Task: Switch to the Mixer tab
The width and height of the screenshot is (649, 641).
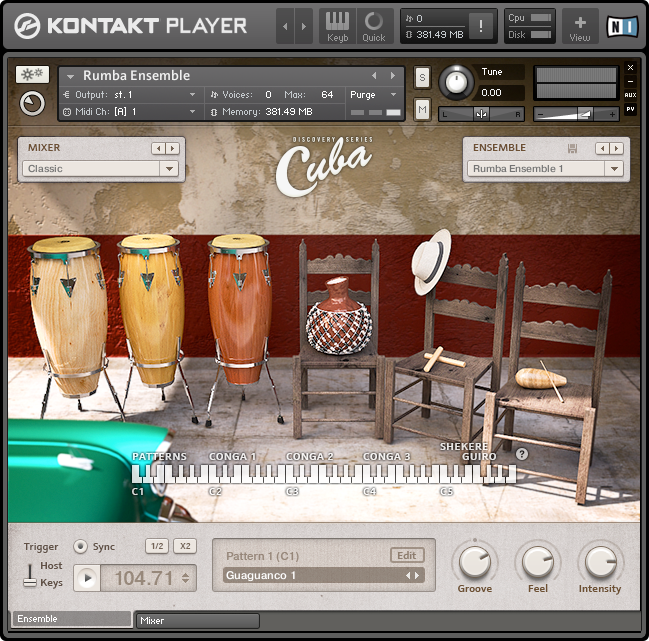Action: click(x=198, y=621)
